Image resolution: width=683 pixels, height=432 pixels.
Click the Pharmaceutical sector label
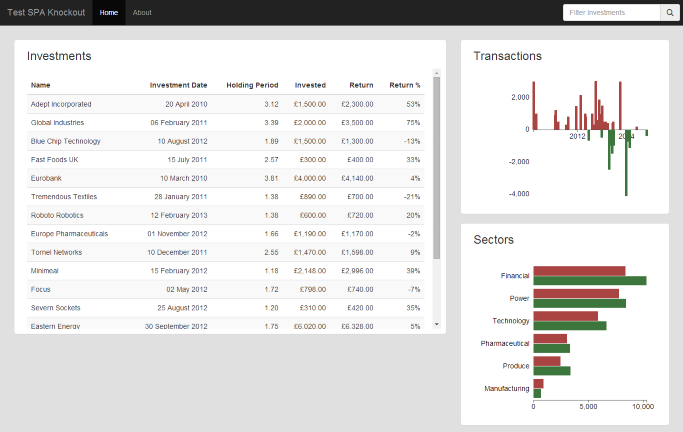505,343
